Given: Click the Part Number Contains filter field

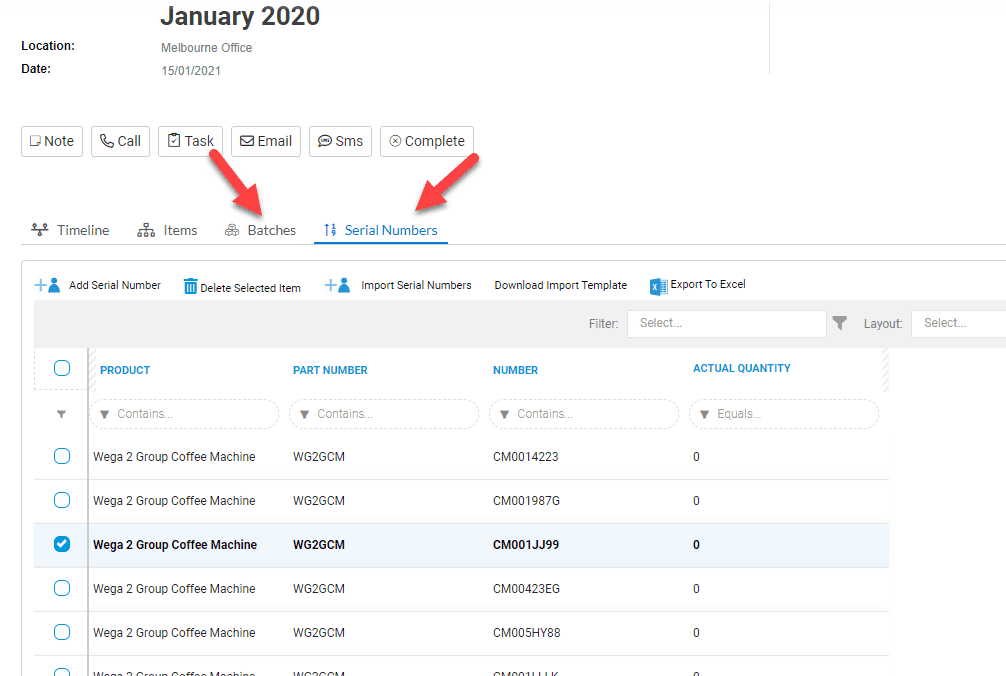Looking at the screenshot, I should pos(384,414).
